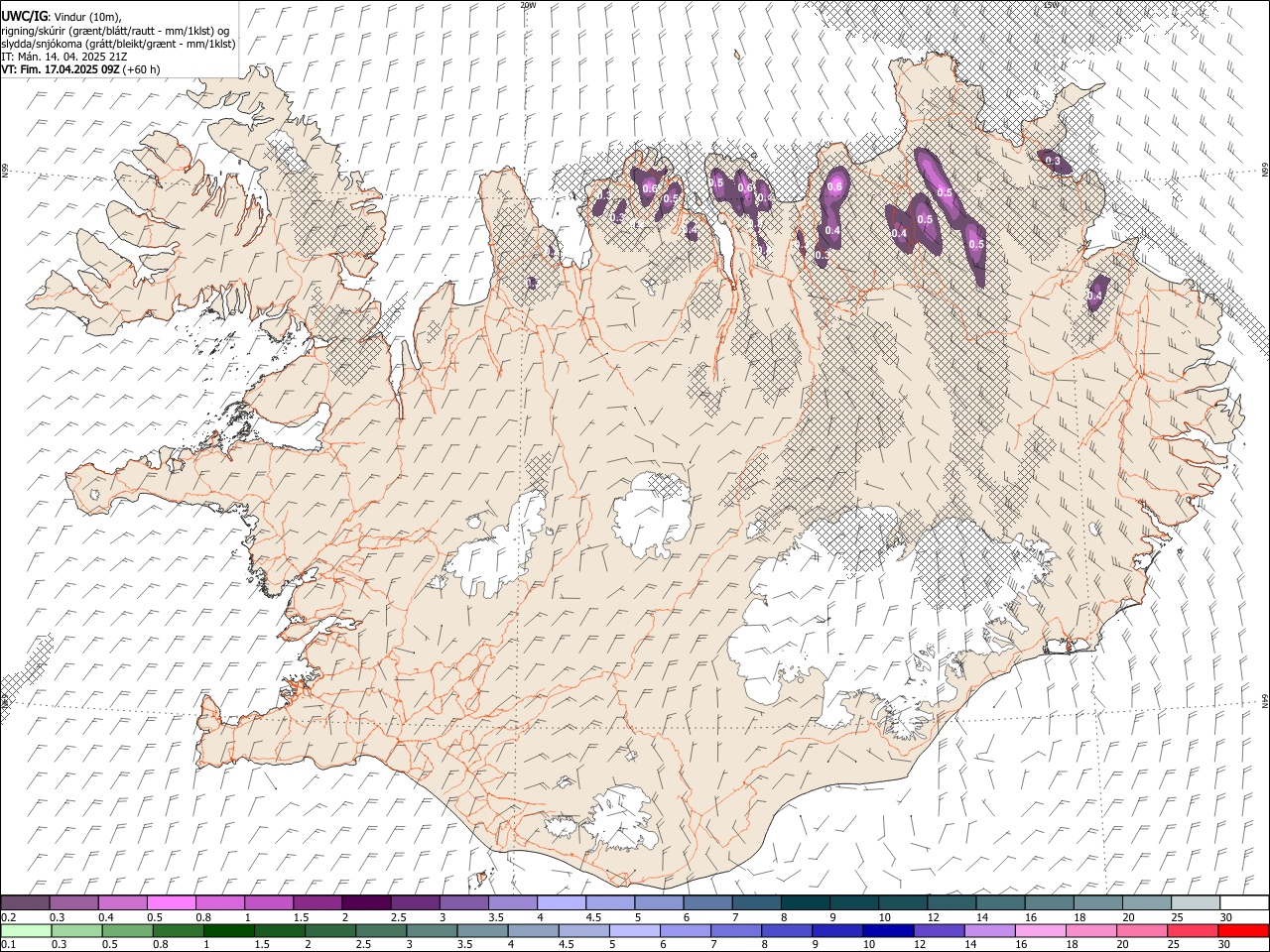Pick the top-row pale grey swatch between 25 and 30

point(1195,903)
